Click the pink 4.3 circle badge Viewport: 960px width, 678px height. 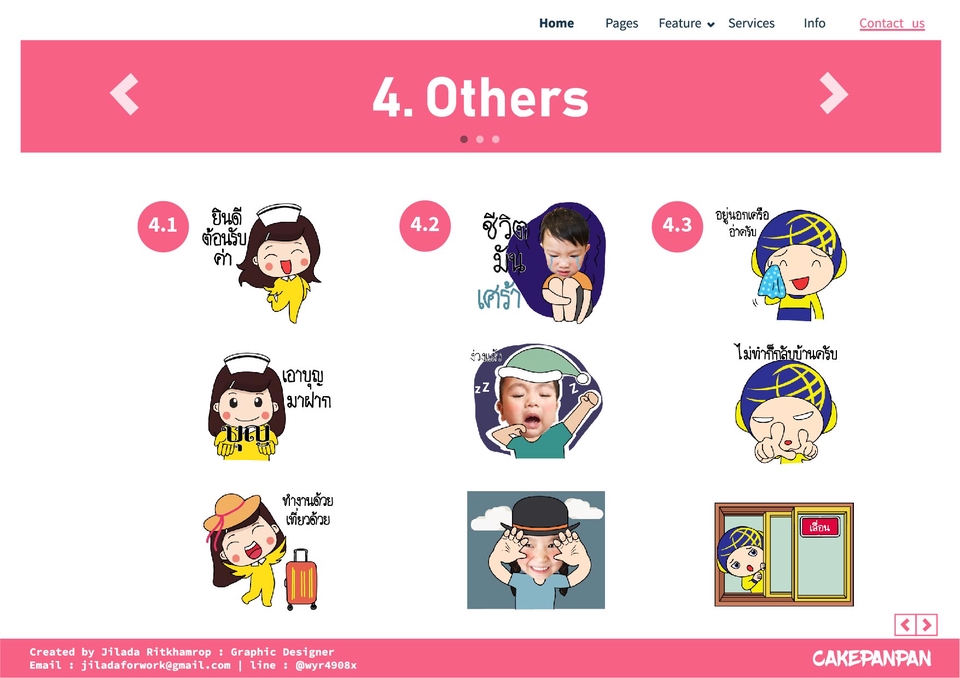click(677, 225)
